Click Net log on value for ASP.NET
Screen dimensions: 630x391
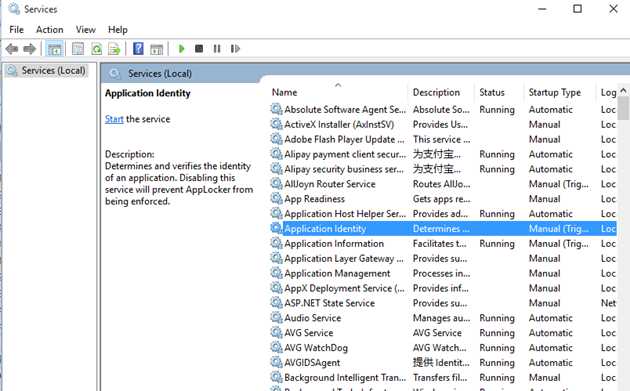point(608,303)
